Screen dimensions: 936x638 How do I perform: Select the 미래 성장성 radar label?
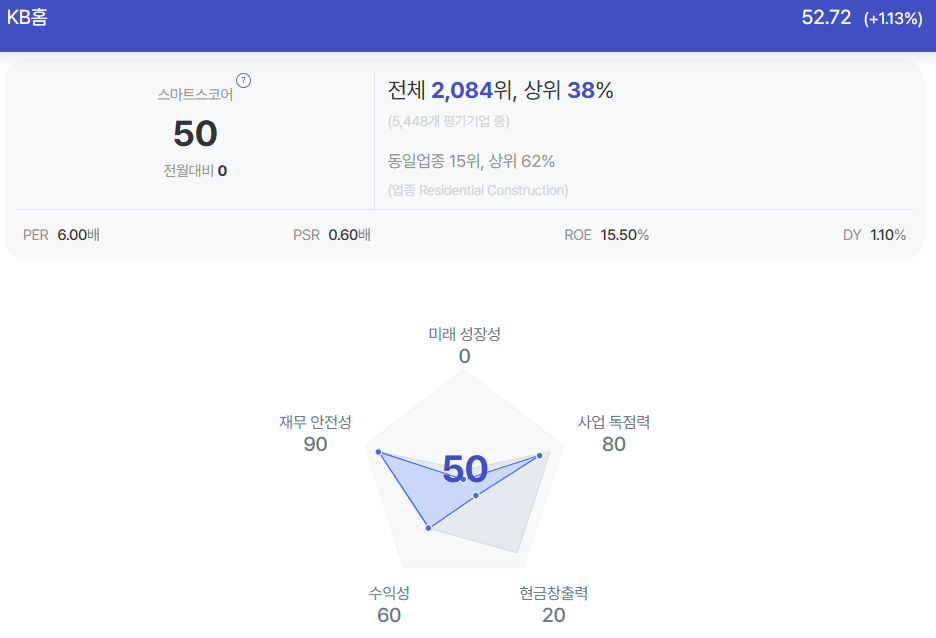point(464,334)
